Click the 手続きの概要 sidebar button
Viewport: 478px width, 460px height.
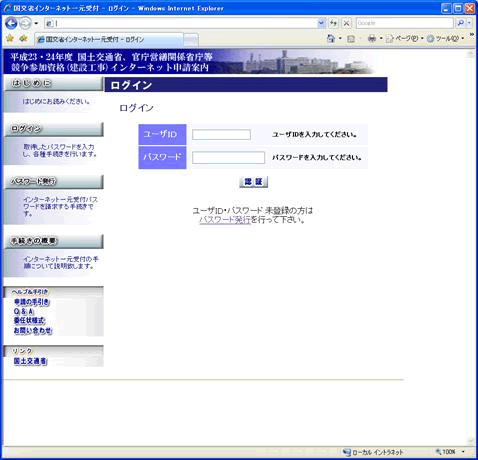54,241
